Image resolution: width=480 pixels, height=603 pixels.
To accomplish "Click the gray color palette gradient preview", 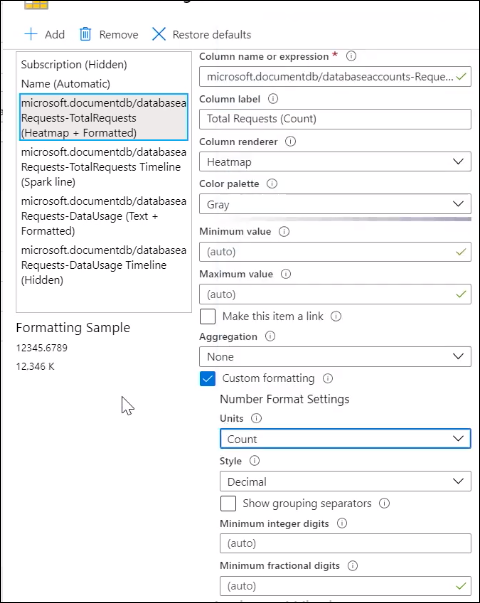I will 350,219.
